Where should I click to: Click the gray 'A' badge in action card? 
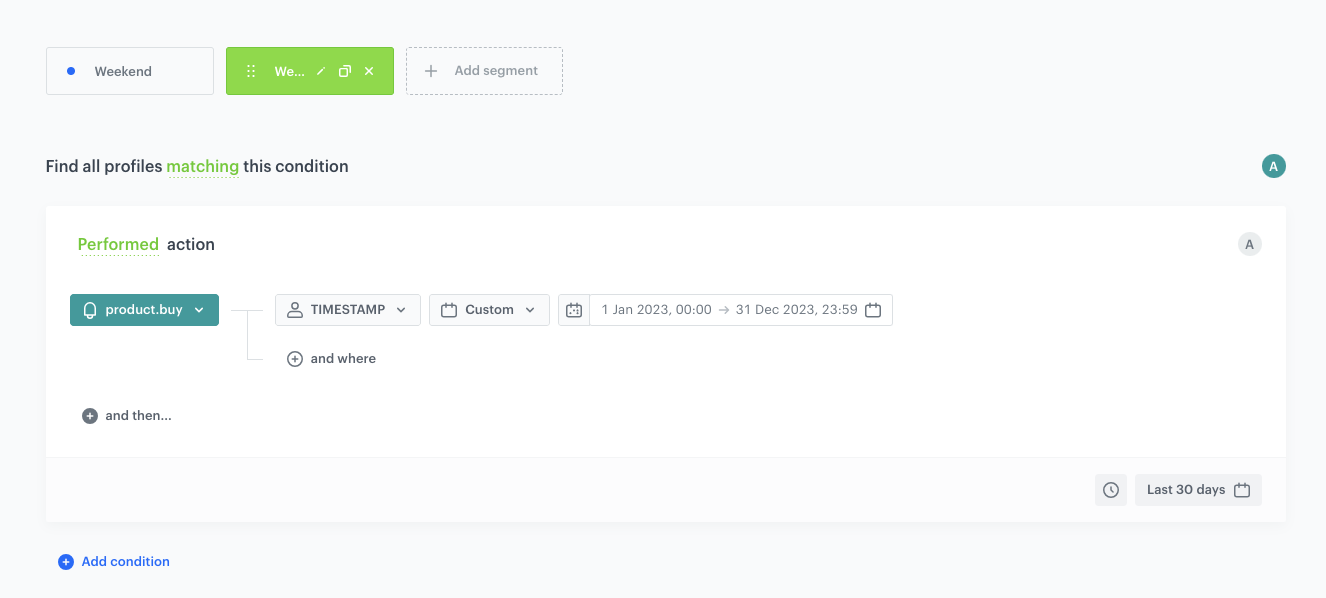click(x=1249, y=244)
